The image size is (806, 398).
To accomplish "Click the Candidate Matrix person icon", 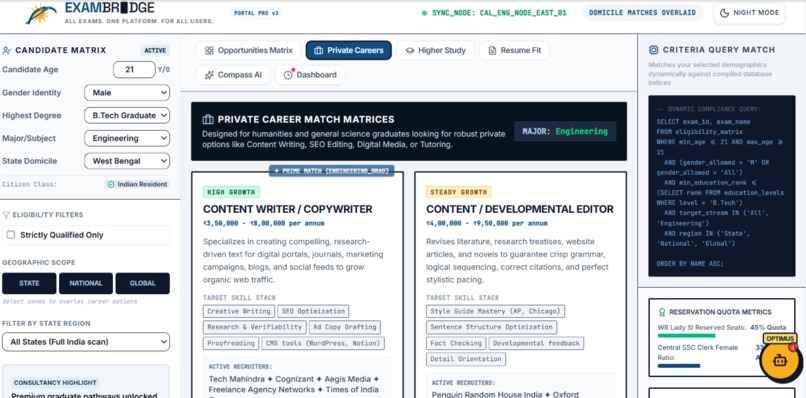I will pyautogui.click(x=7, y=50).
